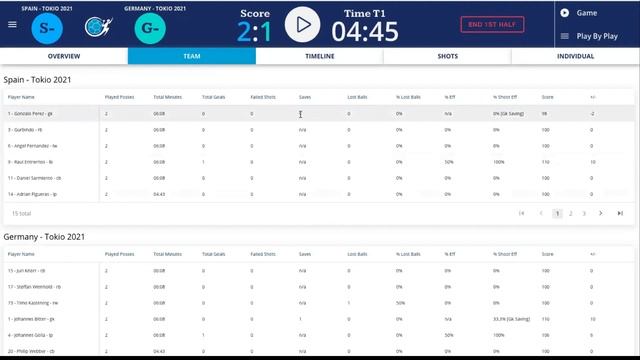Select the 3 - Gurbindo player row
The width and height of the screenshot is (640, 360).
point(319,130)
